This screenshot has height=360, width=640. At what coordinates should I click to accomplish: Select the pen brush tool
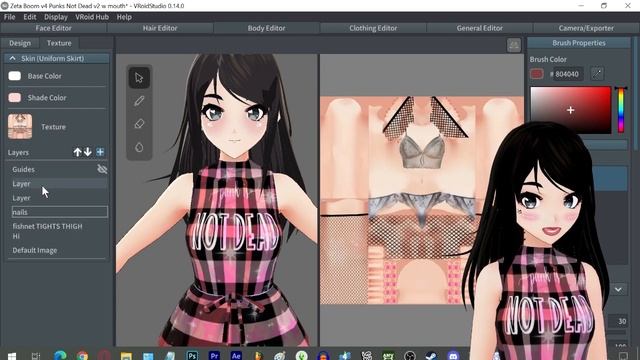tap(139, 101)
